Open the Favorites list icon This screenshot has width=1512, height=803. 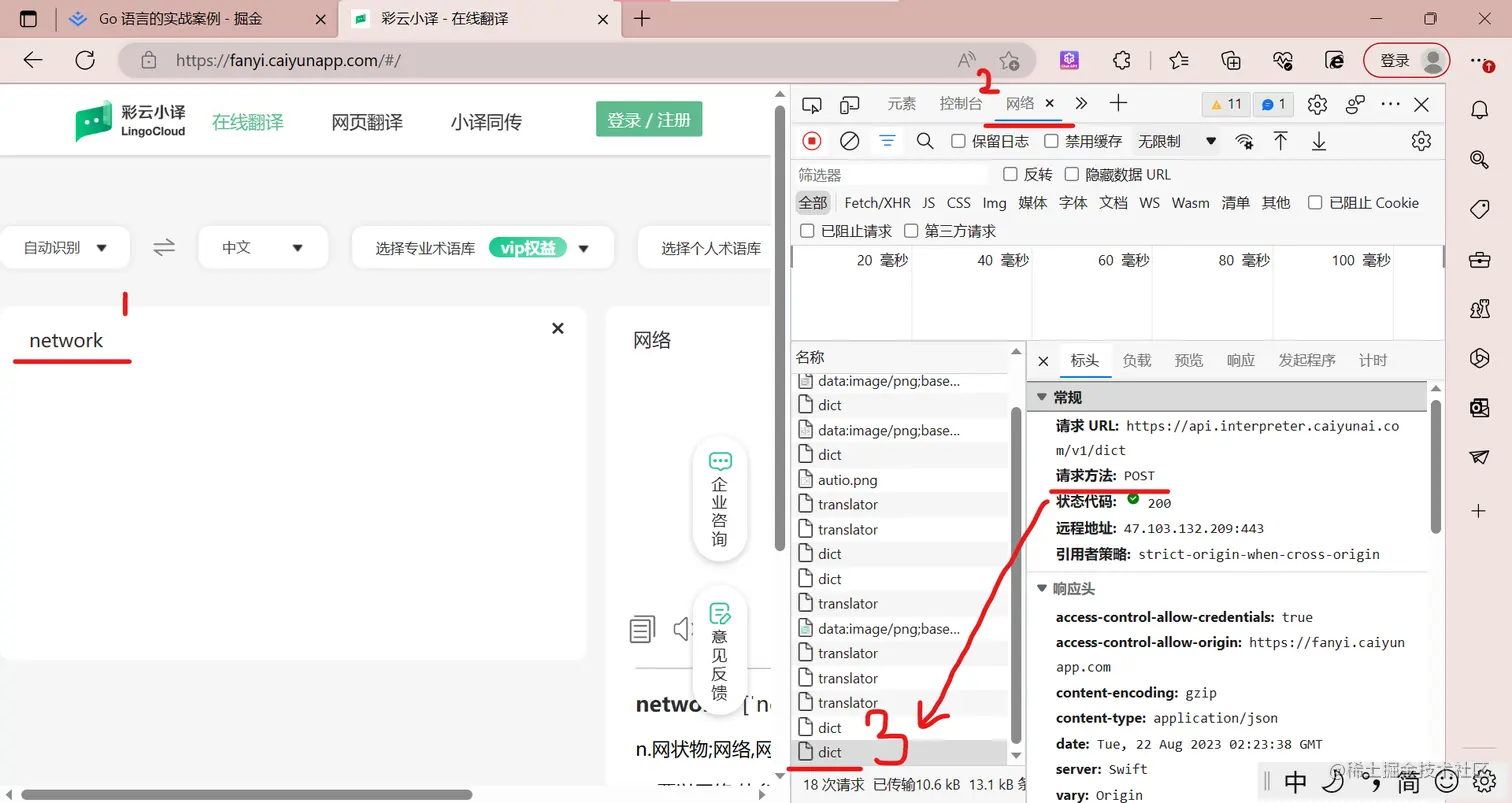click(1179, 60)
